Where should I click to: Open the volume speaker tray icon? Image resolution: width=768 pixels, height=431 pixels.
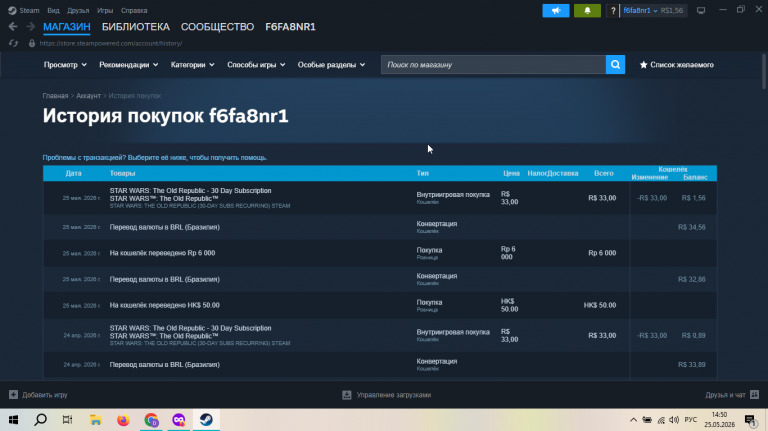click(674, 420)
